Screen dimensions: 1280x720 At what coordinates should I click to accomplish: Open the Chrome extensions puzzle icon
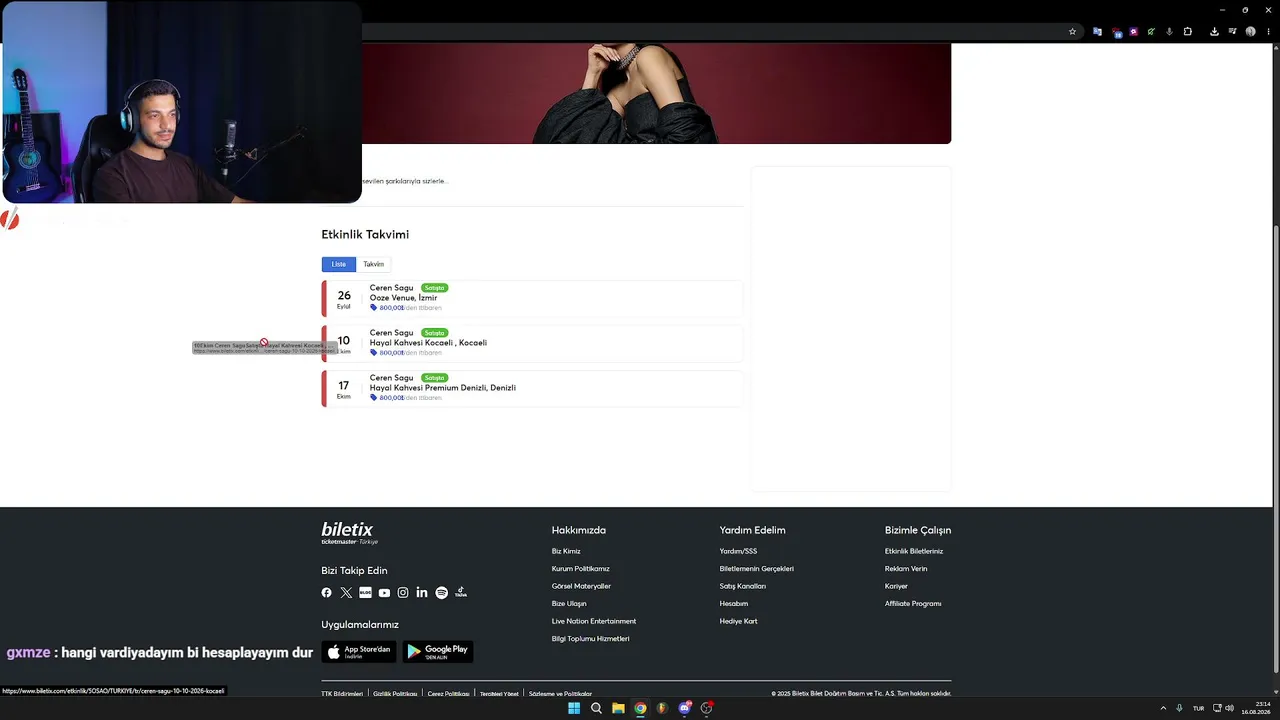pyautogui.click(x=1188, y=32)
